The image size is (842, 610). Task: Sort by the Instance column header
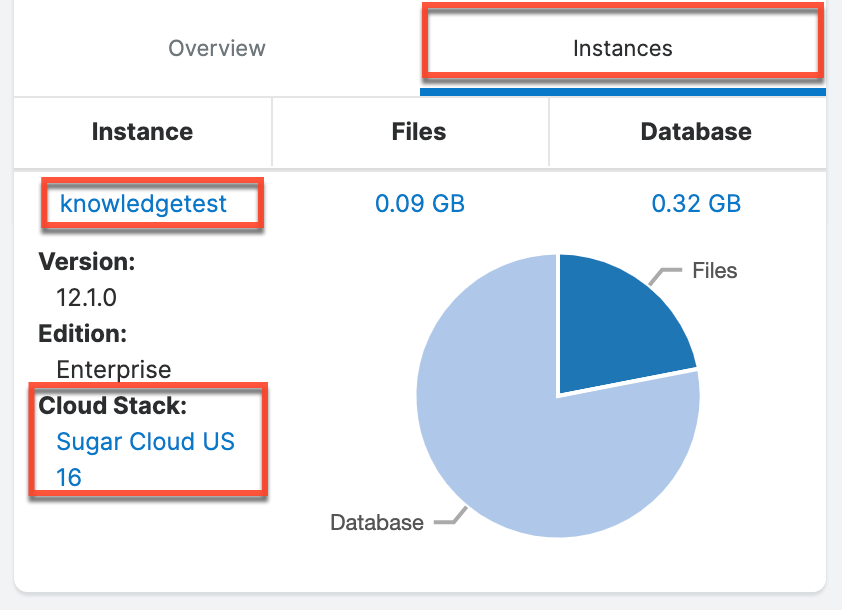coord(142,131)
